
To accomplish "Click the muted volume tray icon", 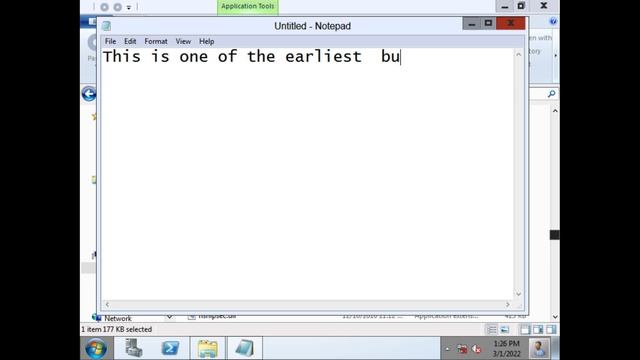I will [476, 349].
